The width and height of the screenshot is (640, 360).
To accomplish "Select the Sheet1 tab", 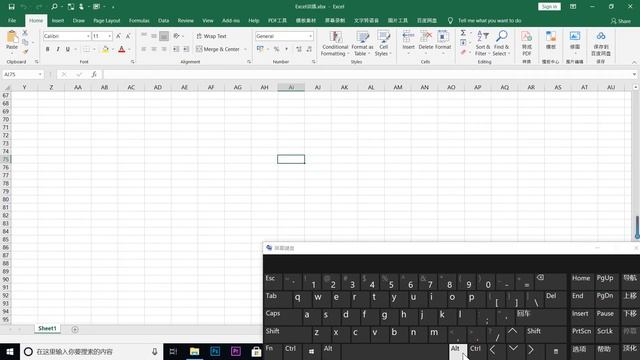I will pos(47,329).
